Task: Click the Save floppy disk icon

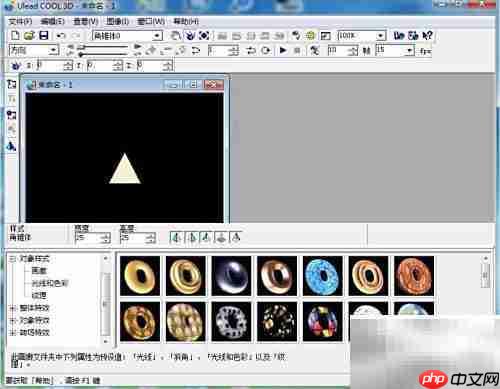Action: tap(44, 35)
